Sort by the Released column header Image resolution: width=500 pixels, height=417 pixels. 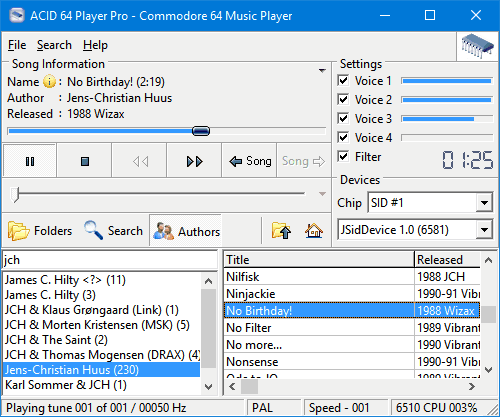447,259
